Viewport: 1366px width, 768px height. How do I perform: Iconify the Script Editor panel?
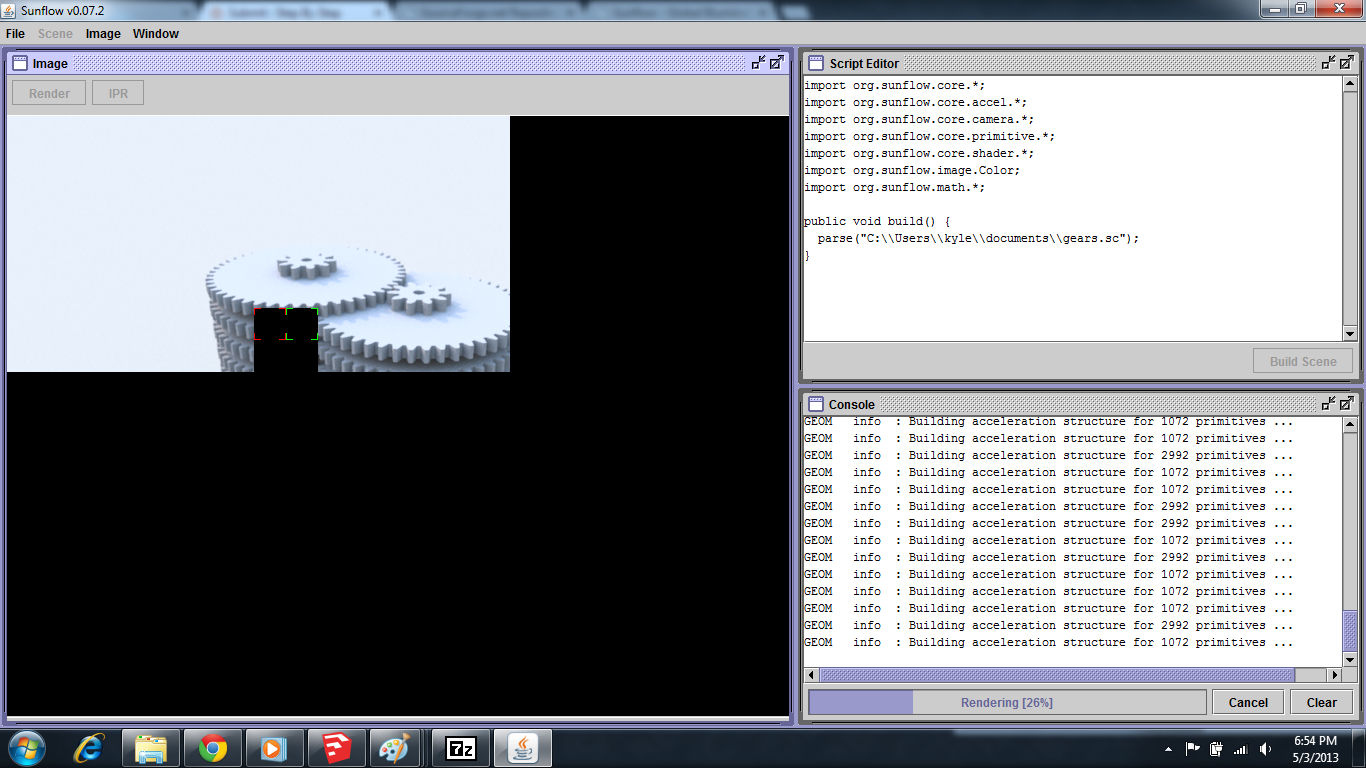pyautogui.click(x=1328, y=62)
